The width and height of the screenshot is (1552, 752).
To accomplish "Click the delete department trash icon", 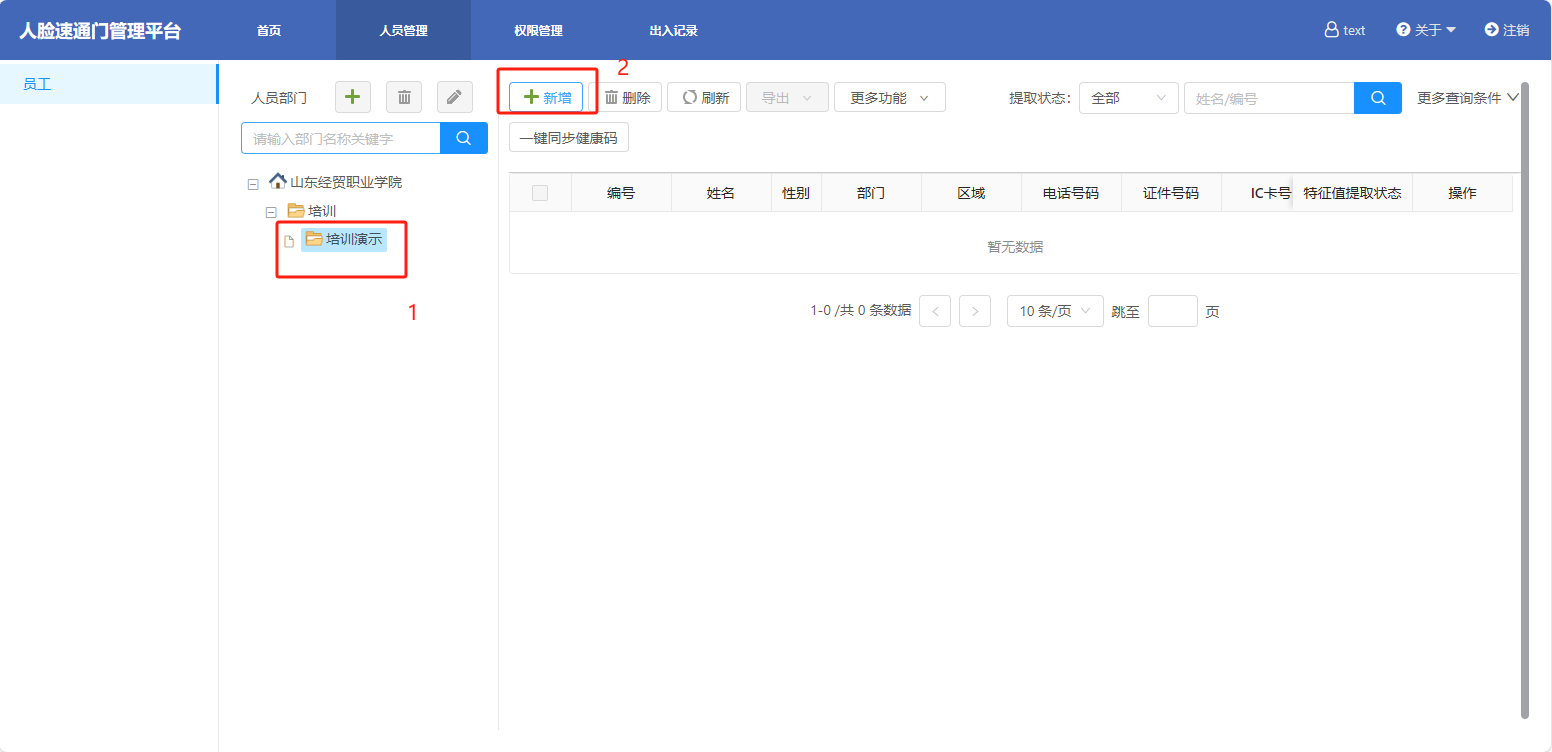I will click(404, 97).
